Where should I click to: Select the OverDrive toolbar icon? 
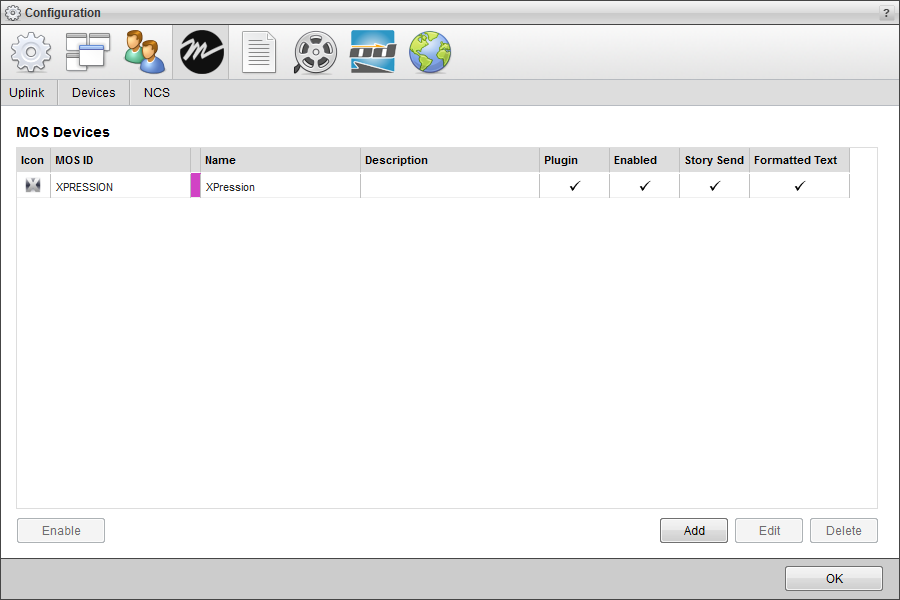(x=372, y=52)
